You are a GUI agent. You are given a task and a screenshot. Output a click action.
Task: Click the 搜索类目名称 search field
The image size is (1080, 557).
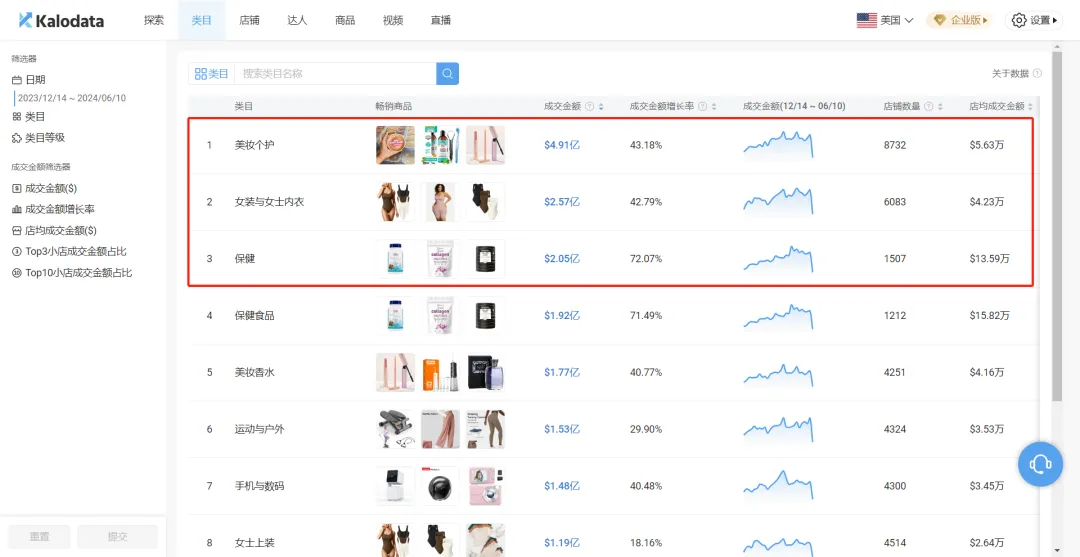pos(335,74)
